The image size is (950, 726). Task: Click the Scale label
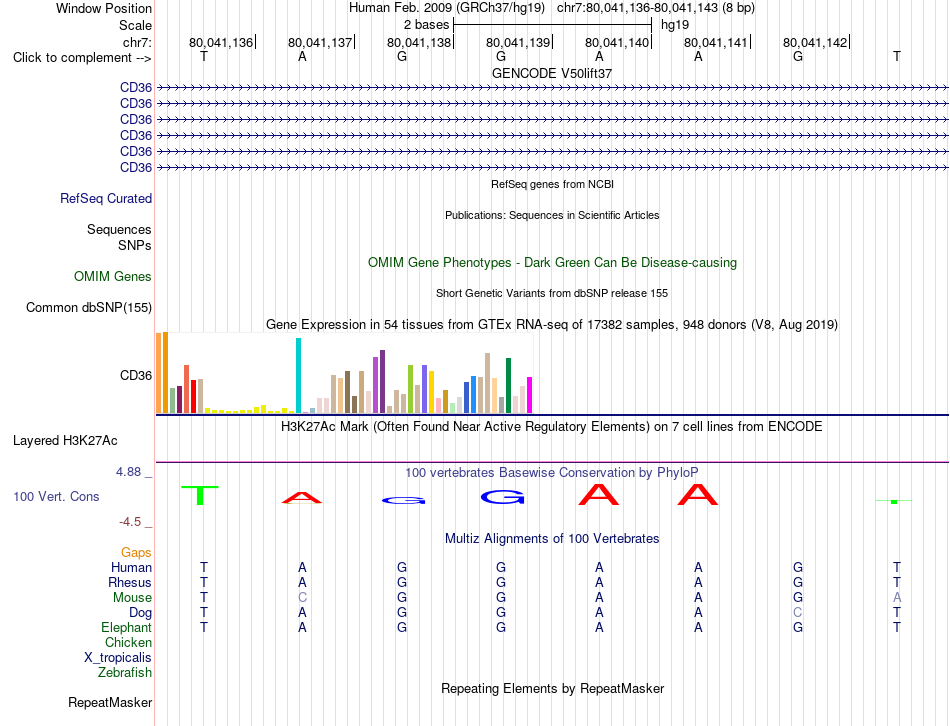click(135, 25)
